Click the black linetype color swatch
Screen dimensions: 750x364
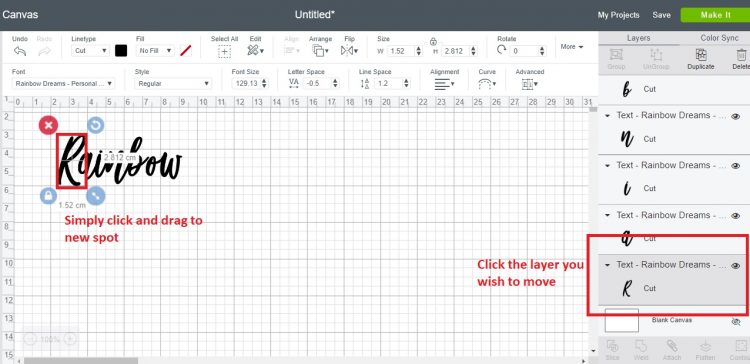[x=121, y=50]
